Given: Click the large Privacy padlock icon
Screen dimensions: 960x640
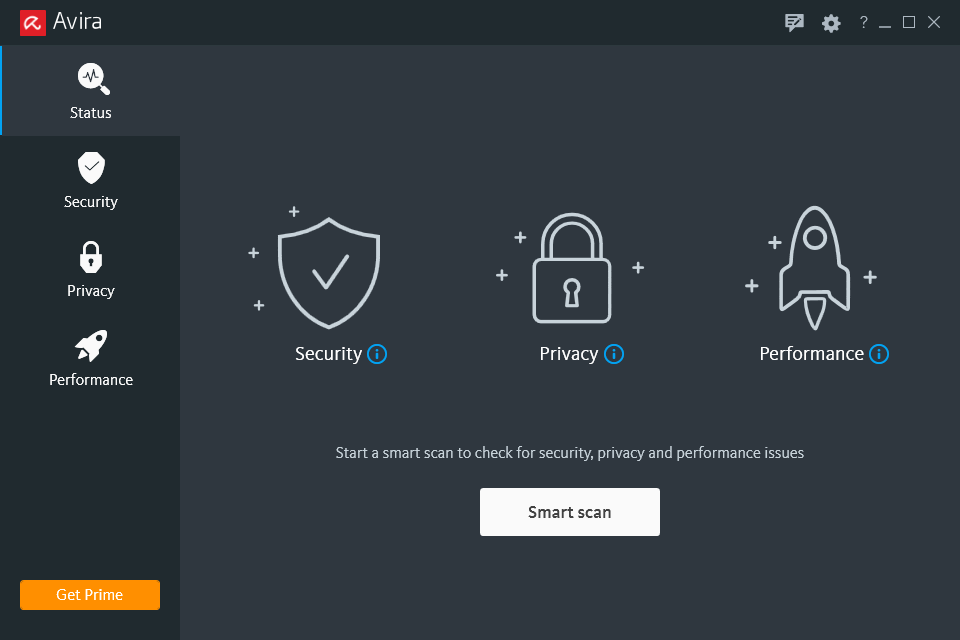Looking at the screenshot, I should (571, 270).
